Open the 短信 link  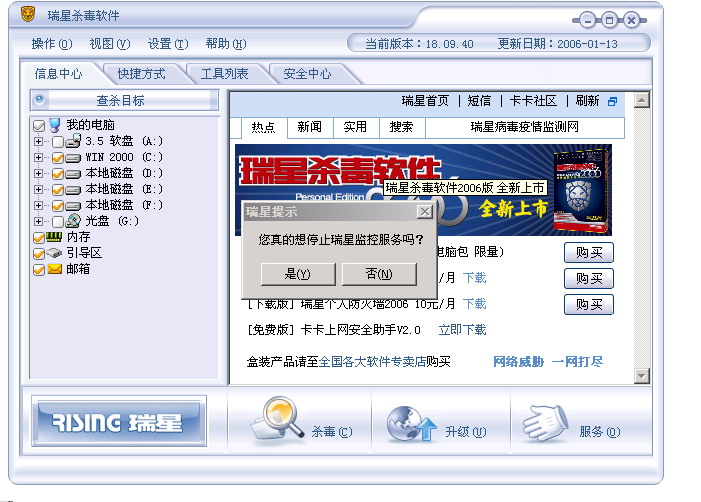click(x=479, y=101)
